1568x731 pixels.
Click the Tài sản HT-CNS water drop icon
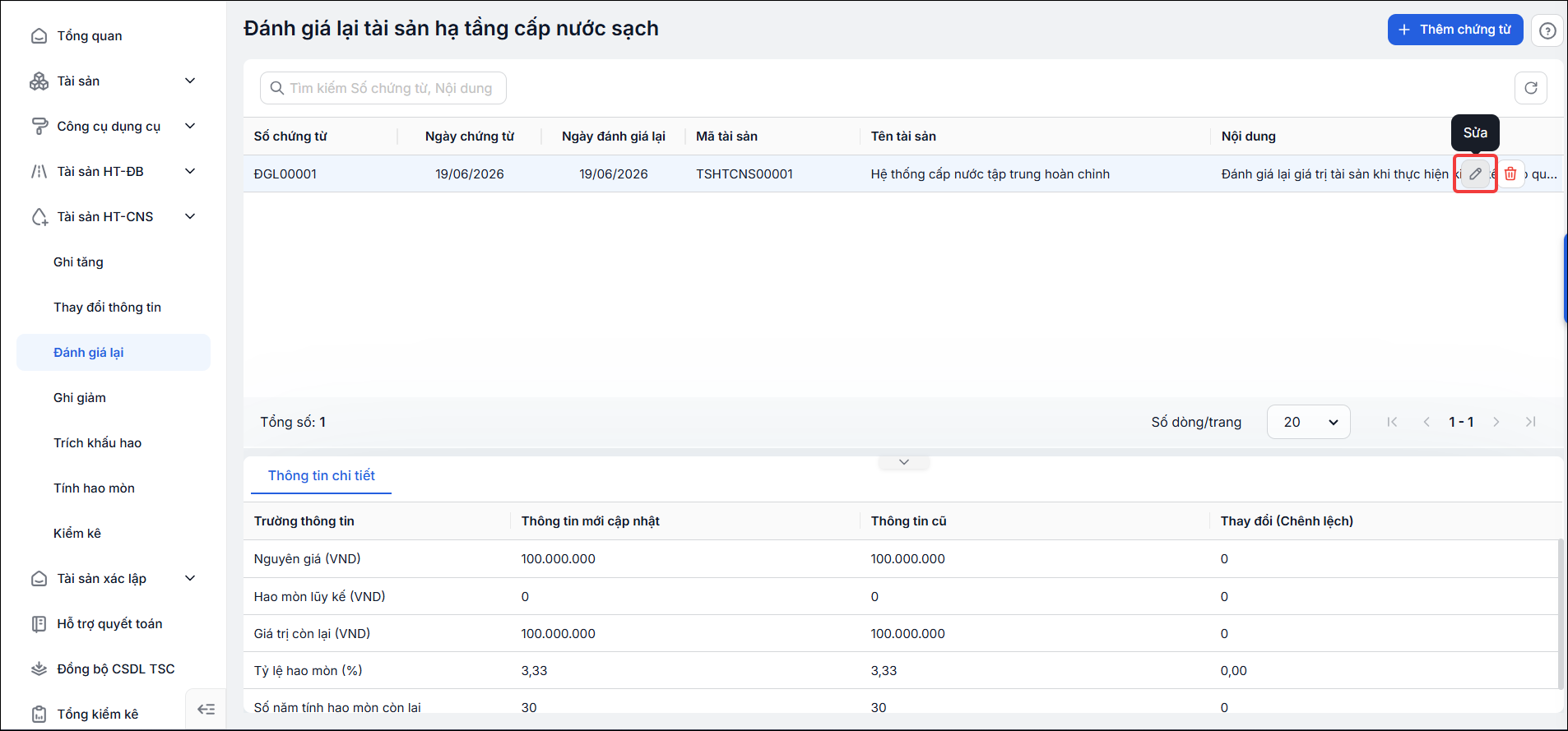coord(39,217)
